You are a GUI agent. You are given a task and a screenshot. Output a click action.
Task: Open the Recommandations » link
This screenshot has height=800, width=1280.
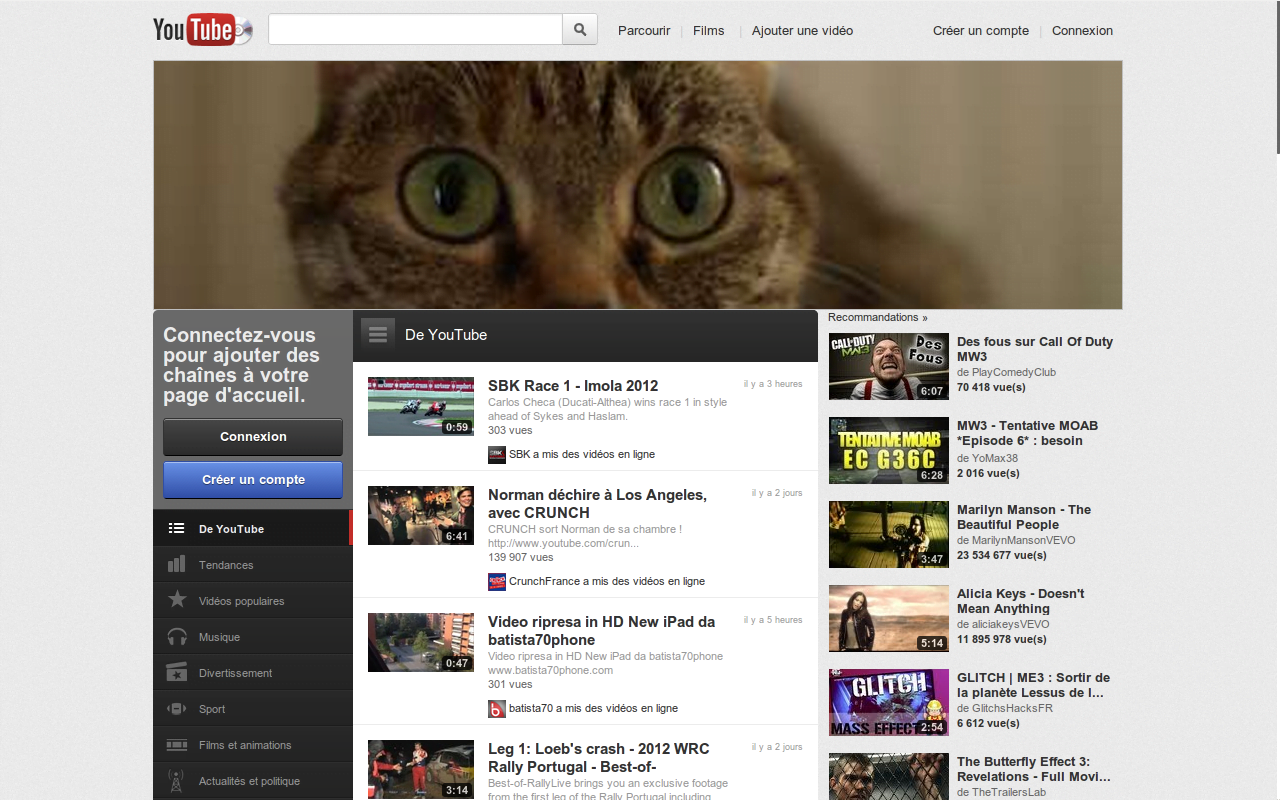878,317
